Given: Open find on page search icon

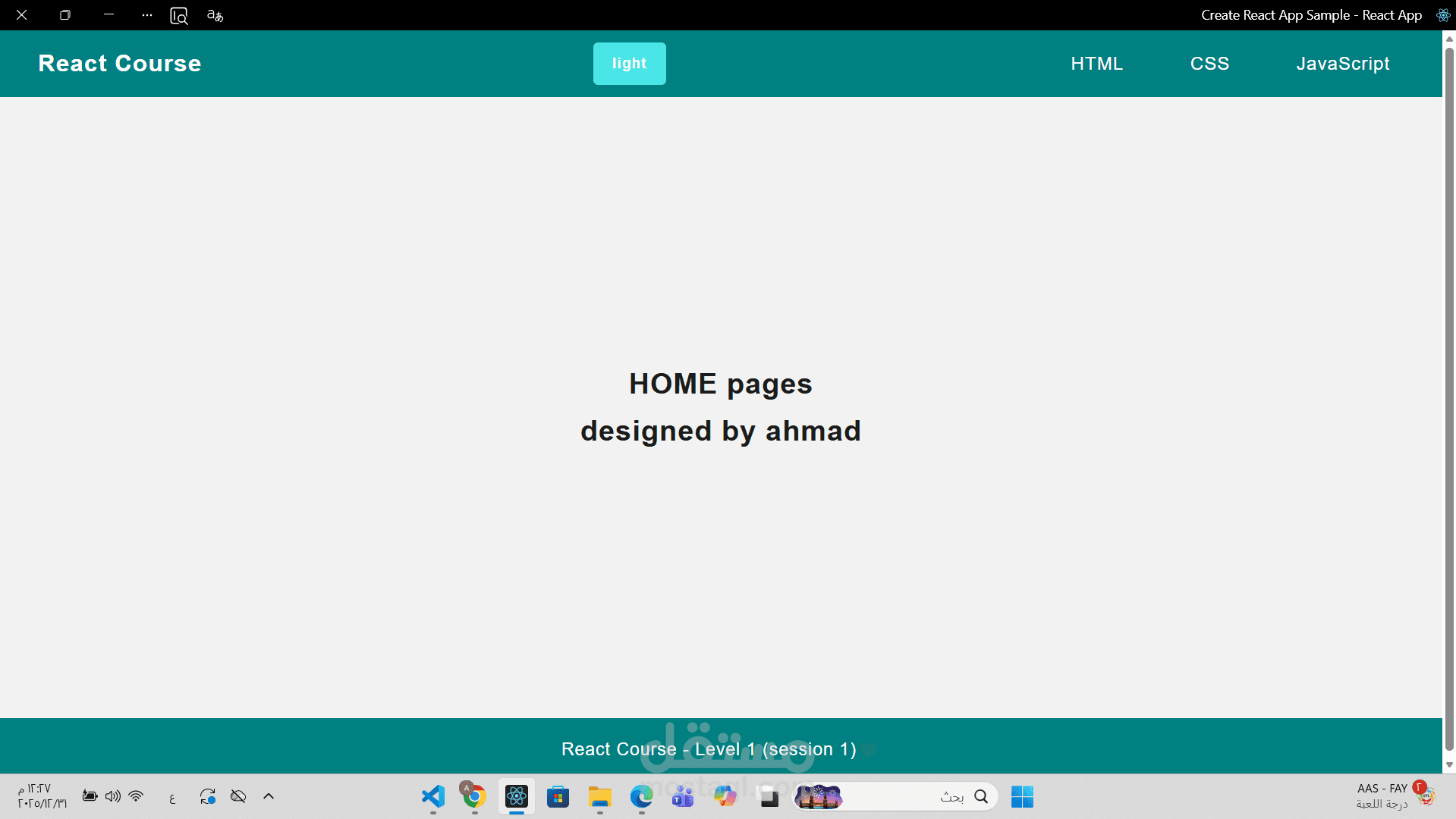Looking at the screenshot, I should (x=178, y=15).
